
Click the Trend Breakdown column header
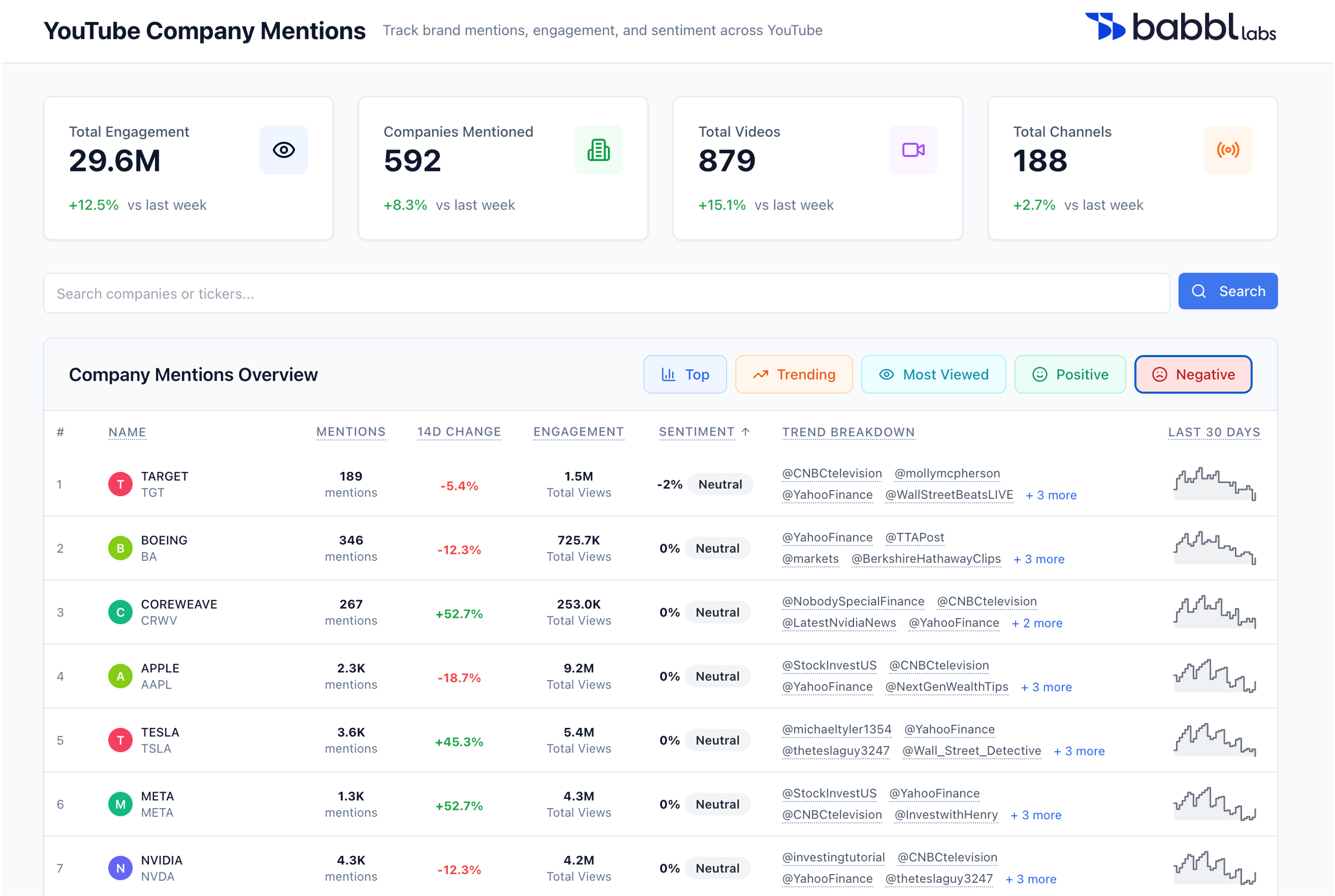click(848, 432)
